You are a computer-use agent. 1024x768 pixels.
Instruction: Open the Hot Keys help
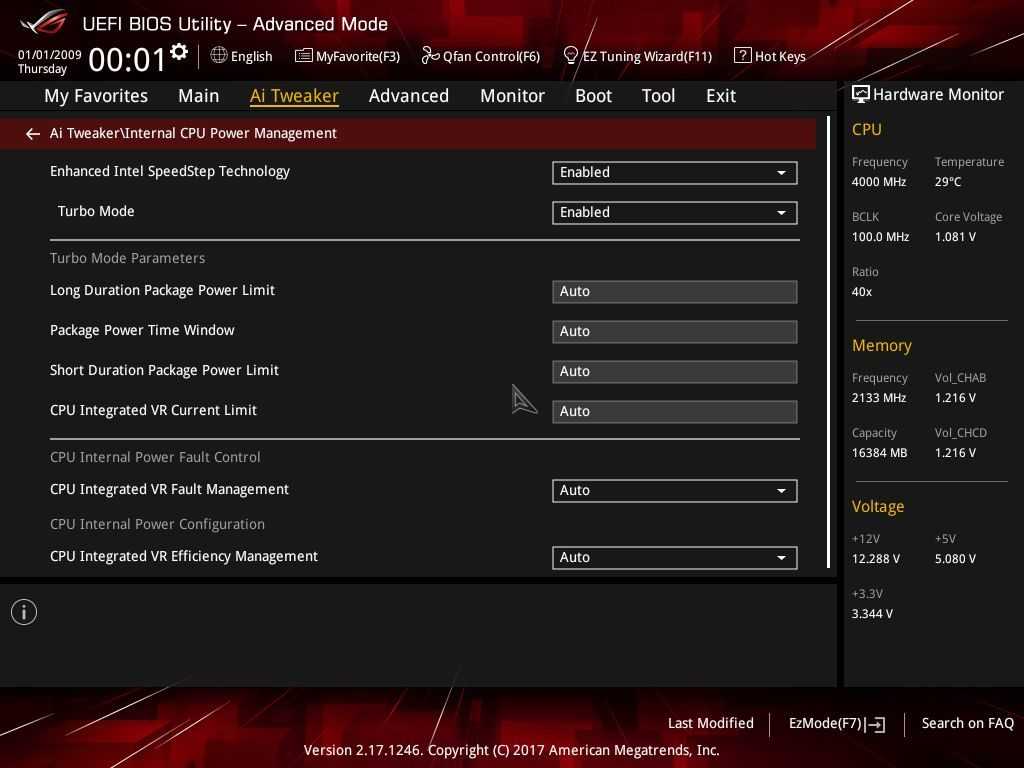coord(770,56)
